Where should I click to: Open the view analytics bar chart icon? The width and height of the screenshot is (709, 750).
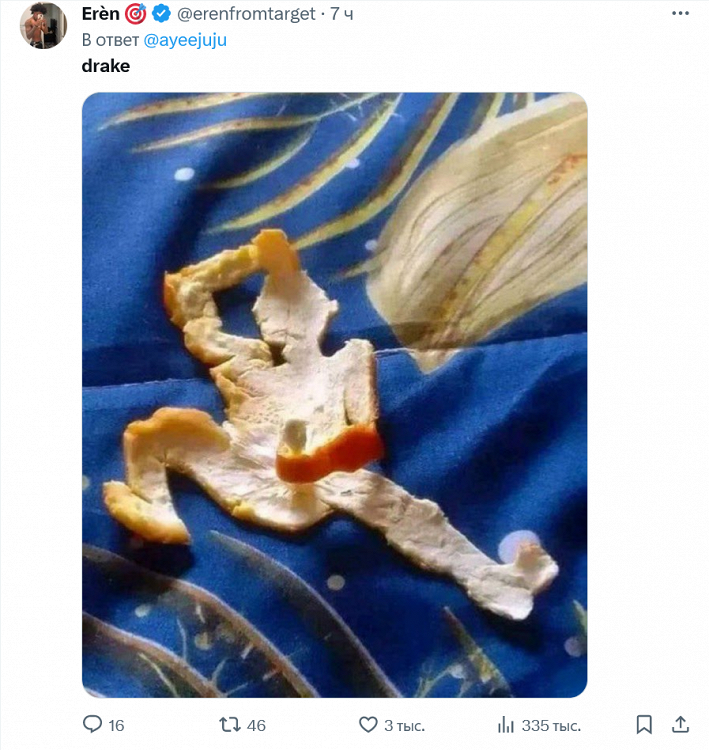506,724
